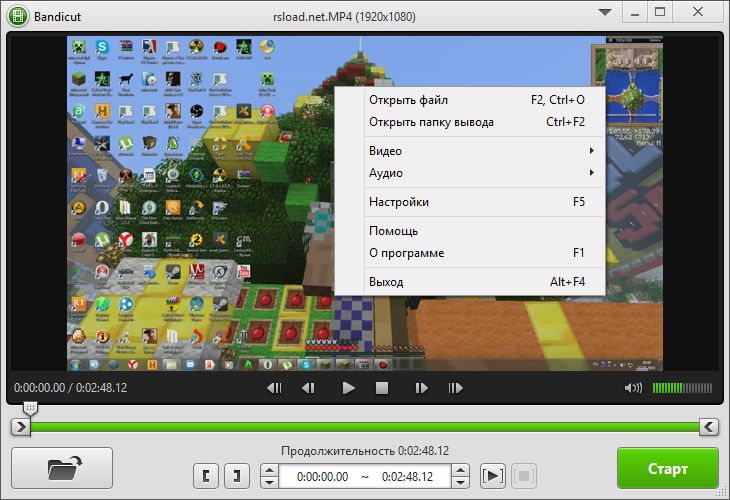
Task: Click the current time display 0:00:00.00 / 0:02:48.12
Action: click(70, 387)
